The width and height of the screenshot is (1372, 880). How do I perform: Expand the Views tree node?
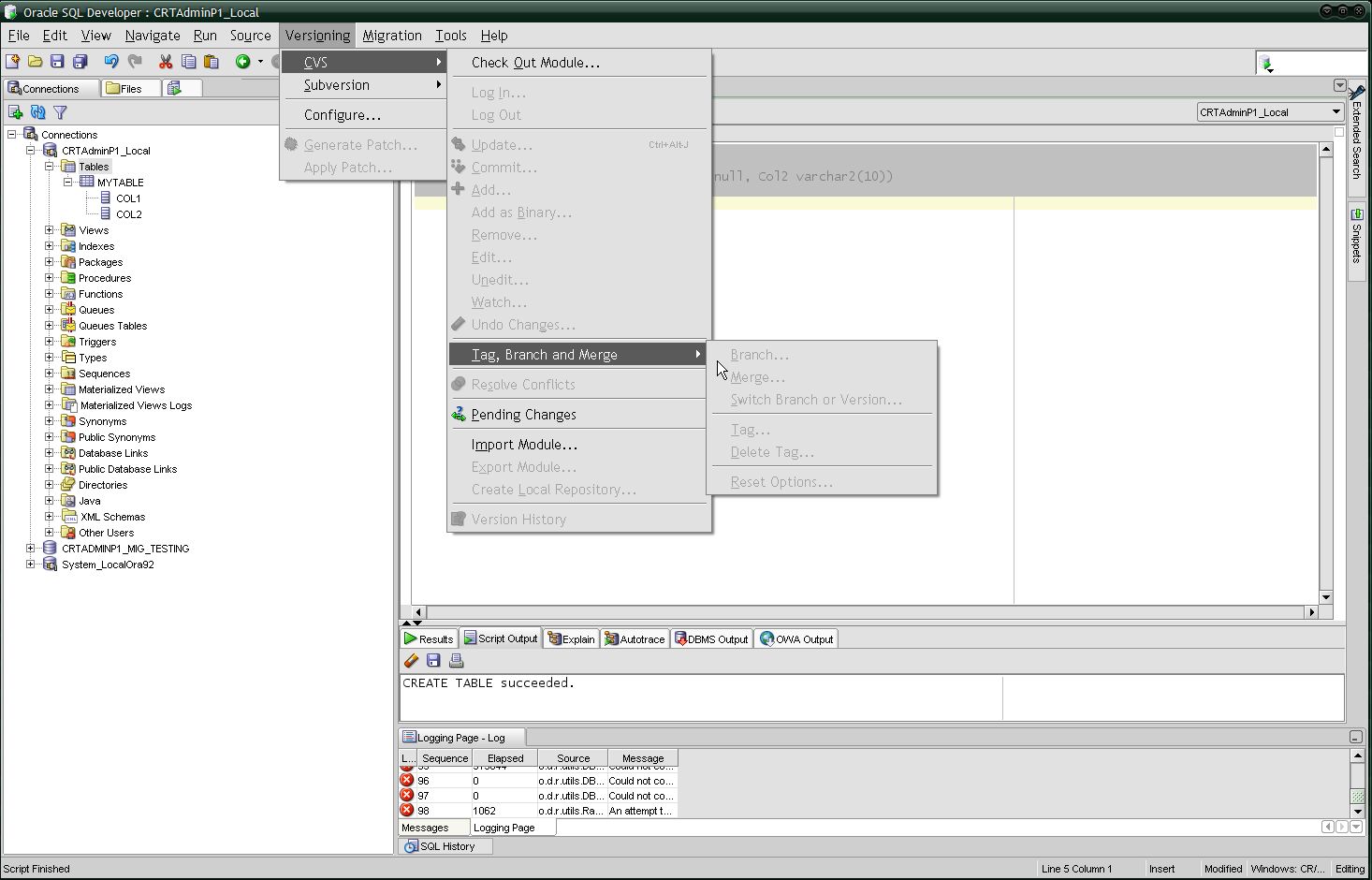coord(50,229)
